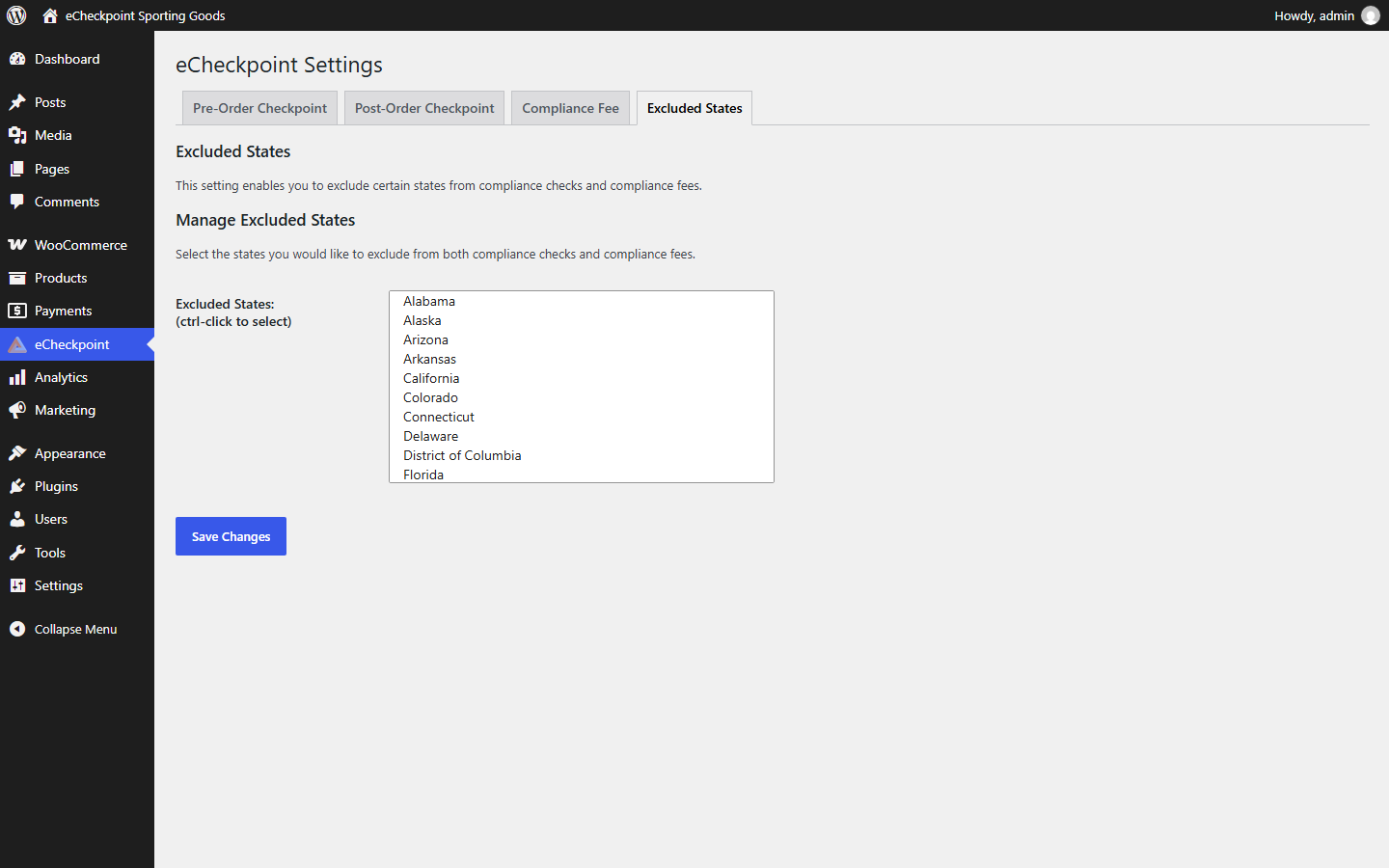Viewport: 1389px width, 868px height.
Task: Save the settings with Save Changes
Action: point(231,536)
